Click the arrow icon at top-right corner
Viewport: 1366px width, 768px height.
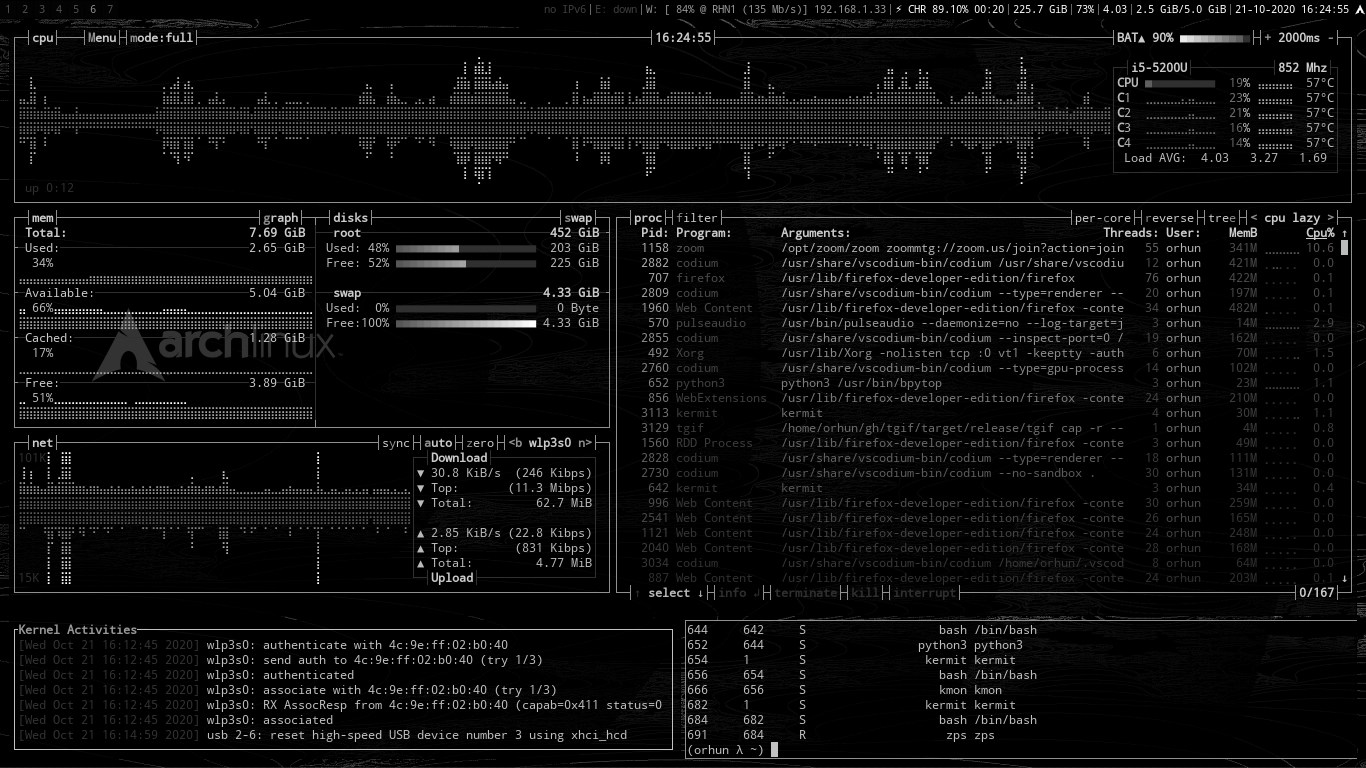tap(1358, 9)
